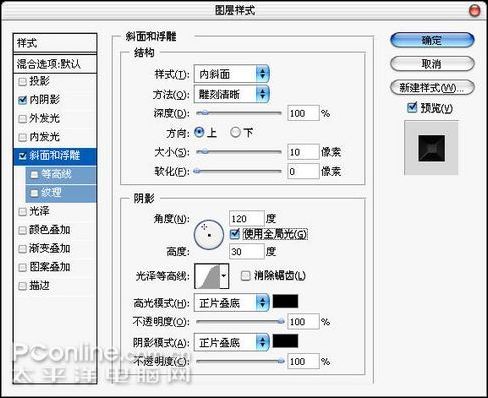
Task: Click the shadow 不透明度 slider
Action: [x=240, y=361]
